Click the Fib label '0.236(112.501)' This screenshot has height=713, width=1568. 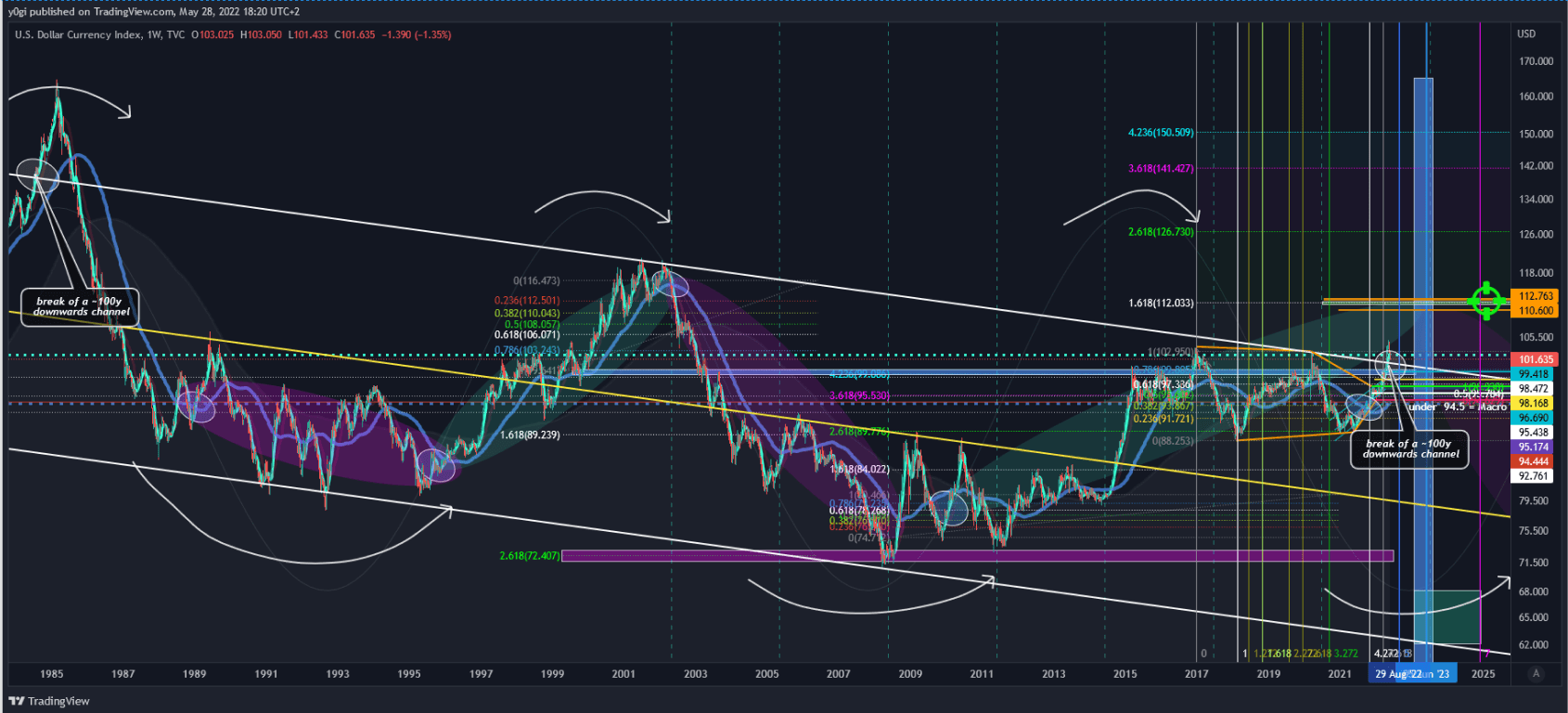pyautogui.click(x=527, y=301)
